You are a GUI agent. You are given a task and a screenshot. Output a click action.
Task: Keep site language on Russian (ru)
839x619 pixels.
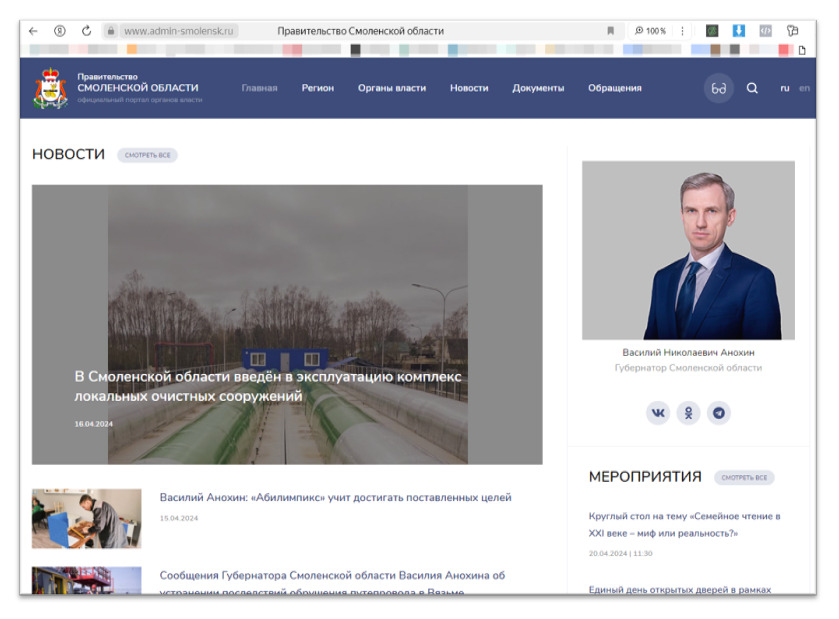(784, 87)
